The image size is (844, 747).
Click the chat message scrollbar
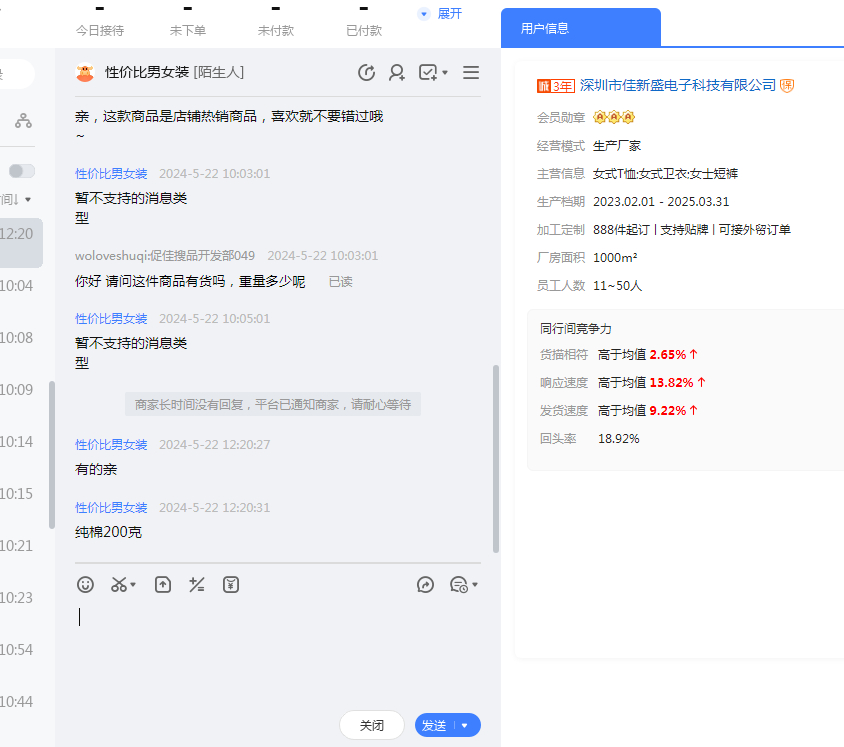pyautogui.click(x=495, y=460)
